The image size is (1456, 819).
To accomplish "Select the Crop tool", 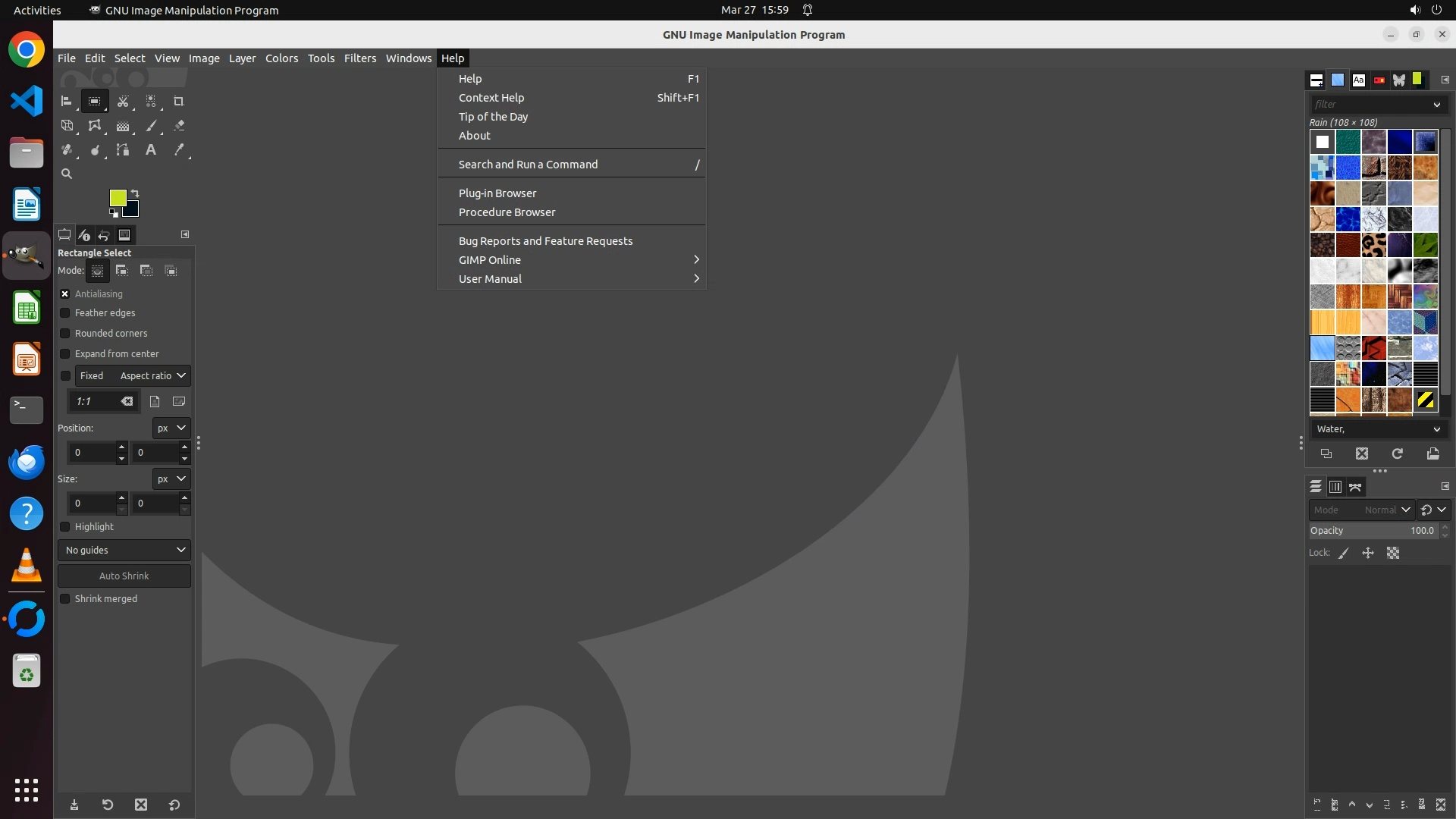I will tap(178, 101).
